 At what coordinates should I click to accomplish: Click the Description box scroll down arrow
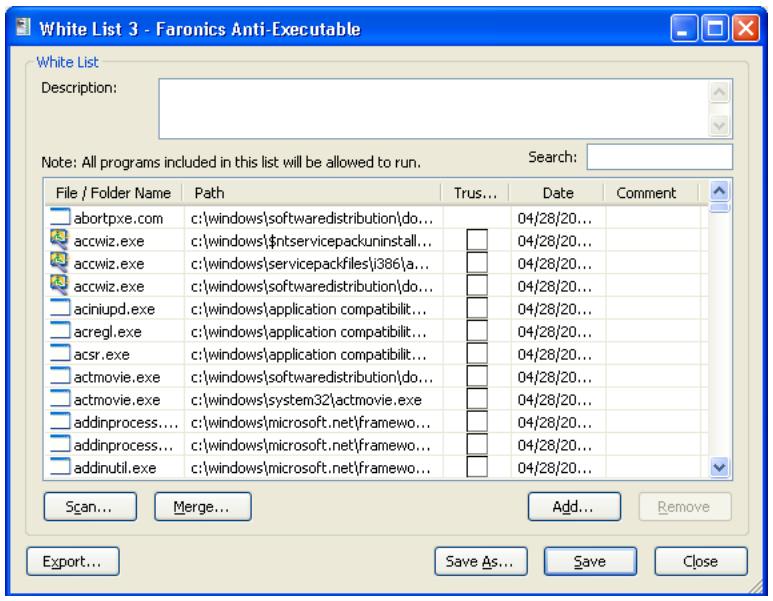click(719, 125)
